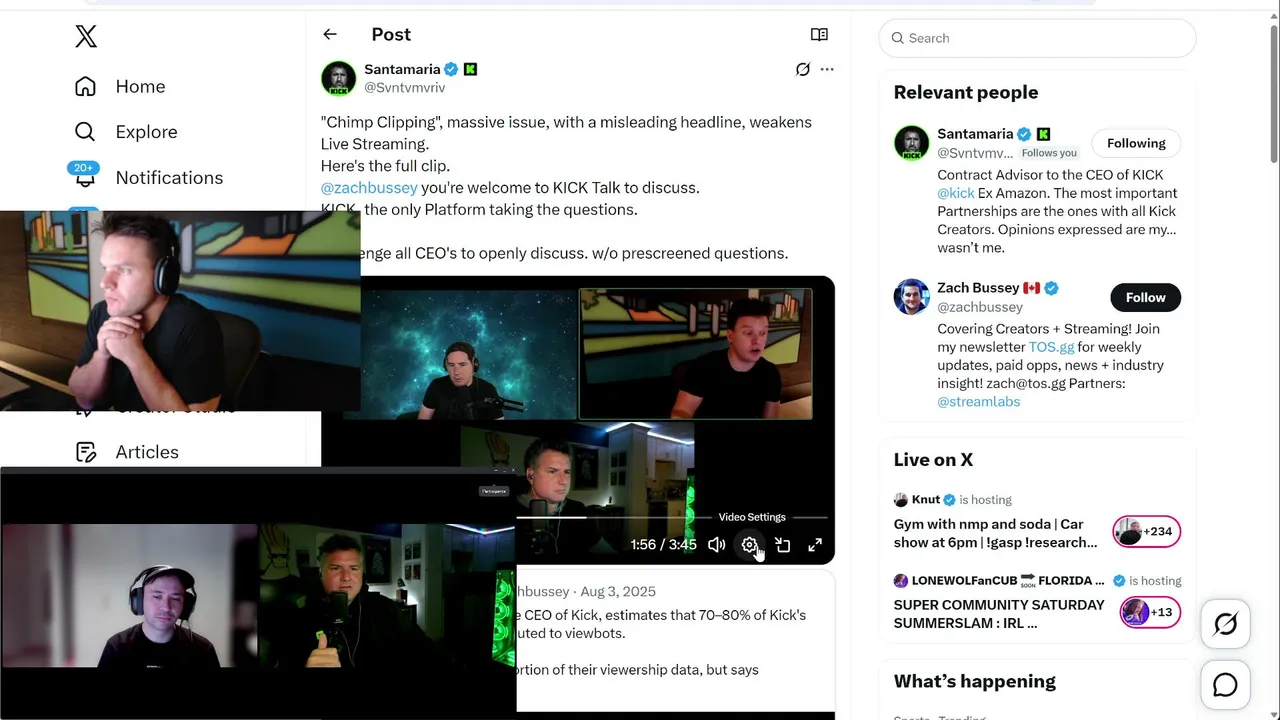The height and width of the screenshot is (720, 1280).
Task: Click the @Svntvmvriv handle under Santamaria
Action: pos(405,88)
